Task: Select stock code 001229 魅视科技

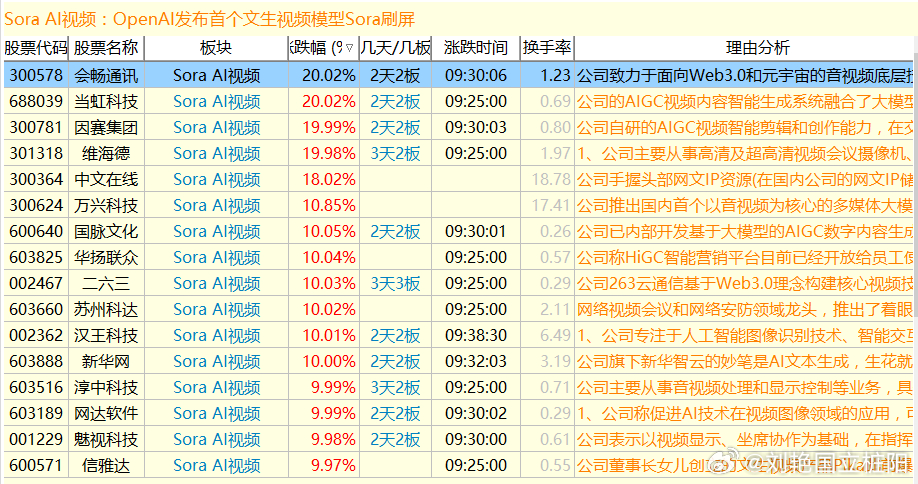Action: pyautogui.click(x=36, y=439)
